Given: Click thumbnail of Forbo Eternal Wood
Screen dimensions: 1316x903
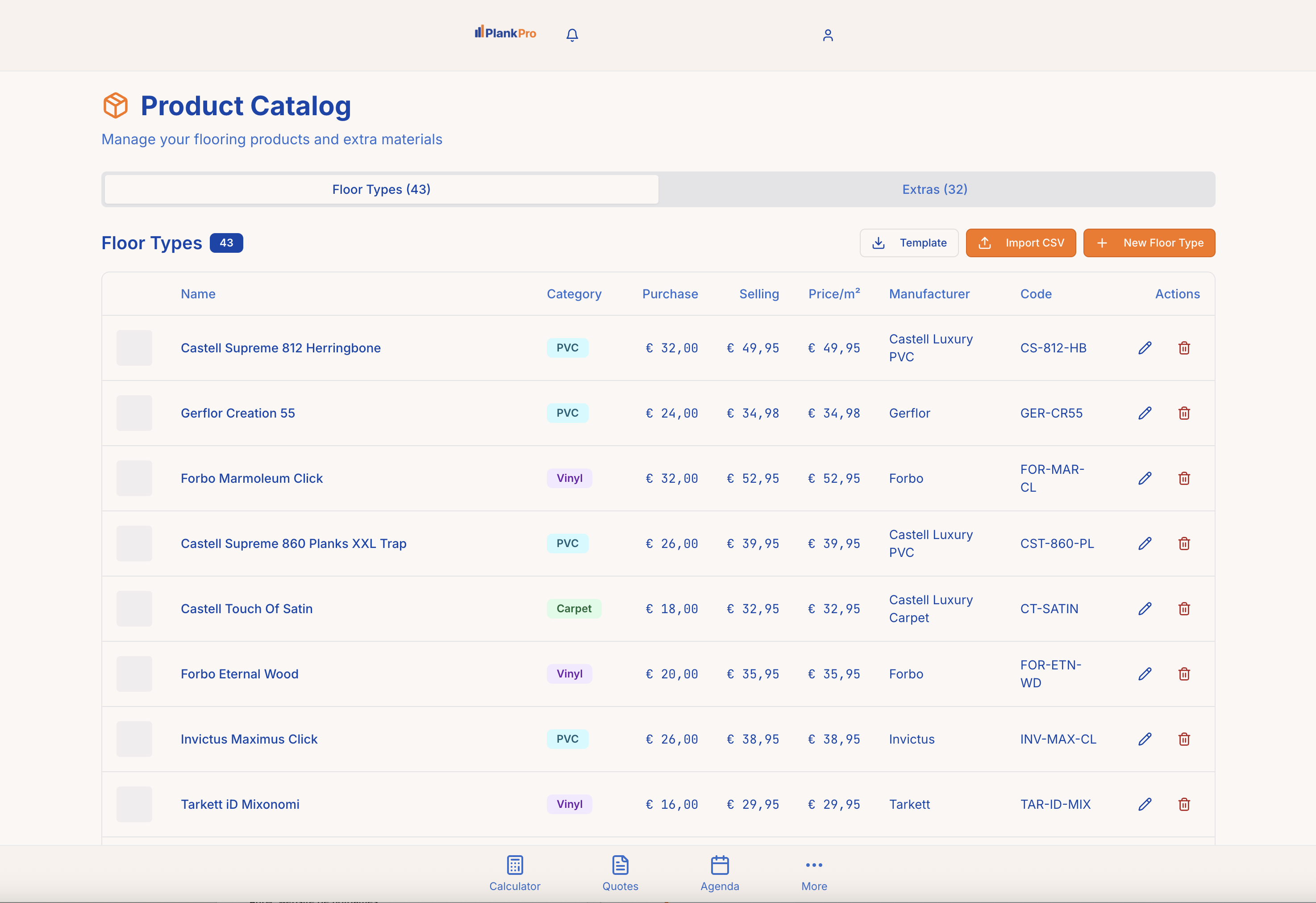Looking at the screenshot, I should tap(134, 673).
